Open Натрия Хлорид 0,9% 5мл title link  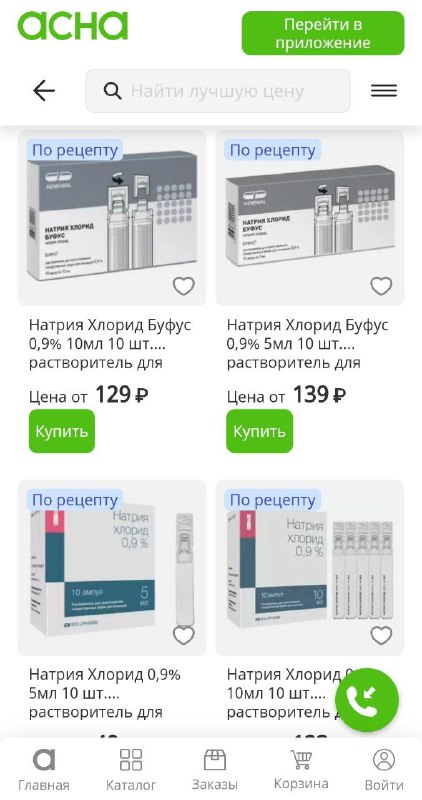[x=105, y=693]
